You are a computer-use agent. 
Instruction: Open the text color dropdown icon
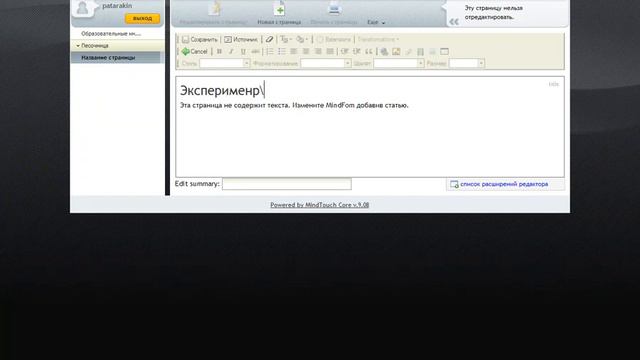[x=286, y=40]
